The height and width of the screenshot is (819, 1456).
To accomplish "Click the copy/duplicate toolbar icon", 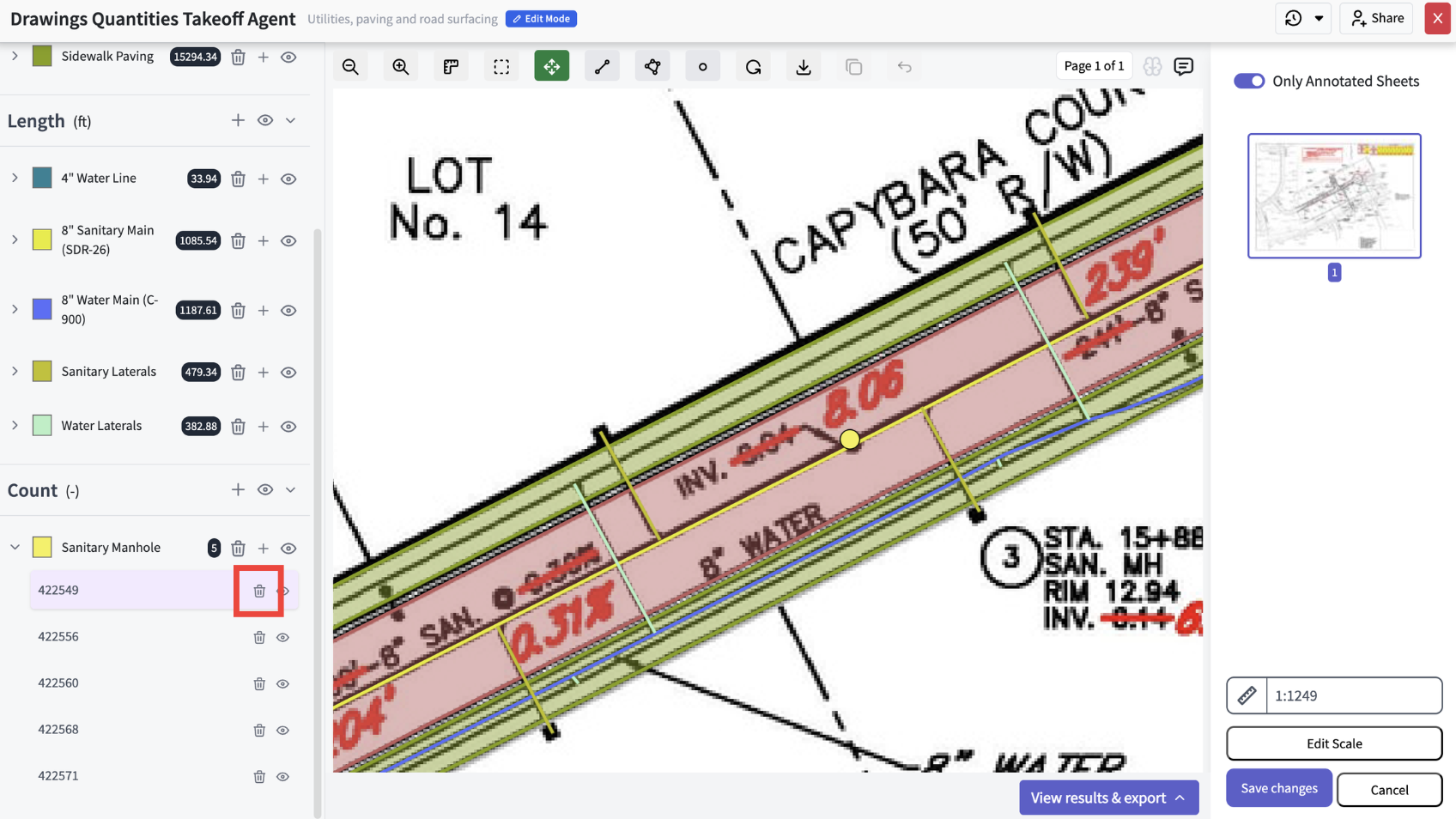I will [x=854, y=67].
